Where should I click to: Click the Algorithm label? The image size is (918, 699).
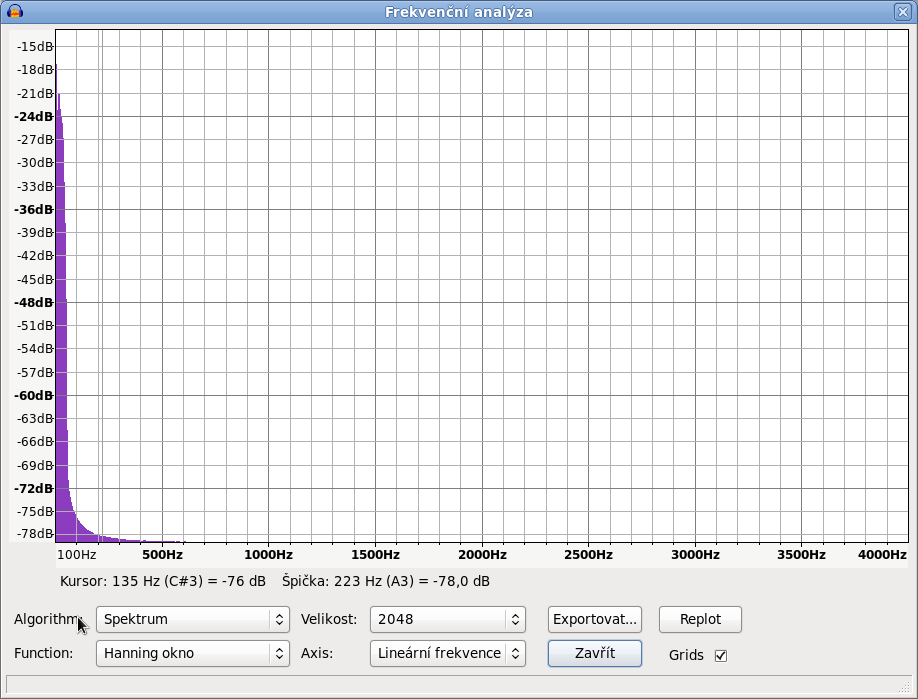[47, 619]
